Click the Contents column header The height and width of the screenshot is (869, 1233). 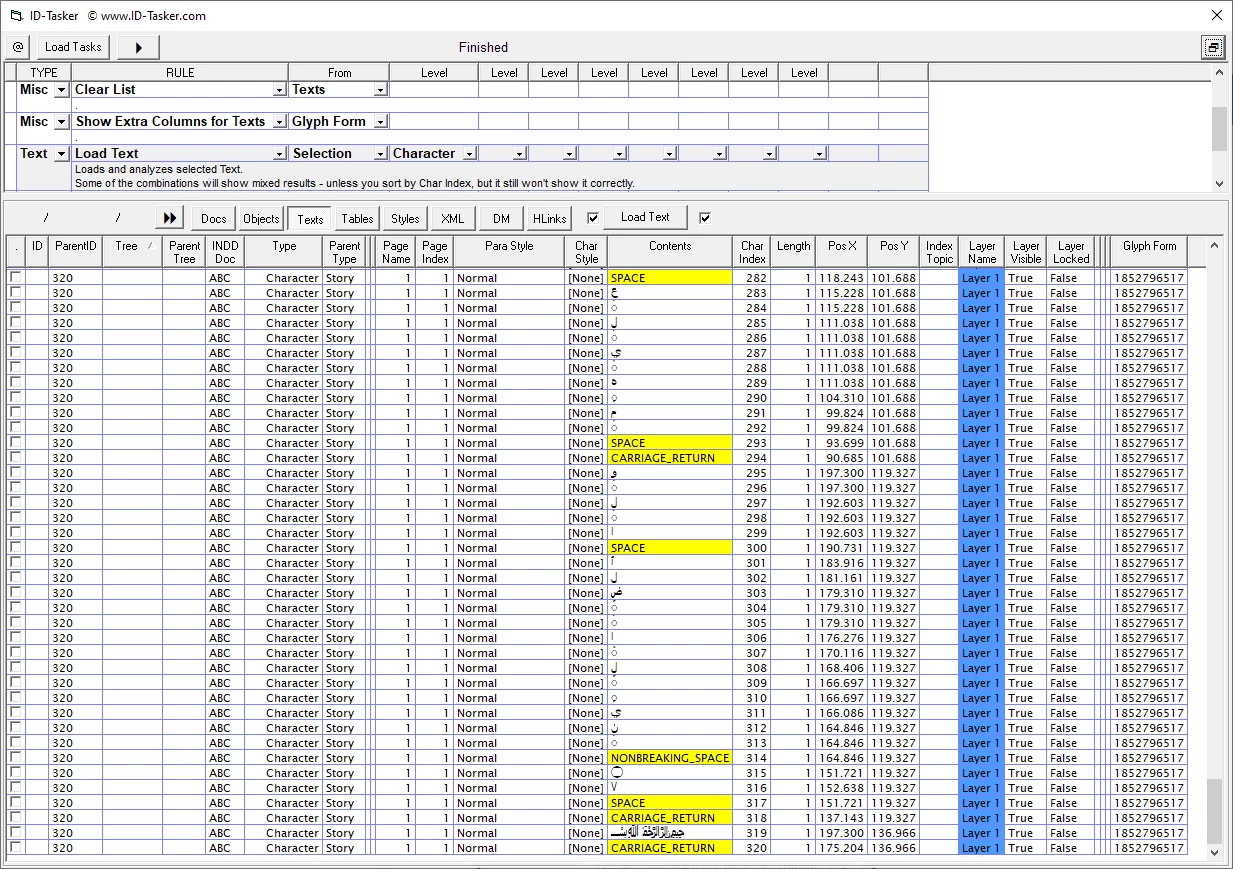pos(670,251)
